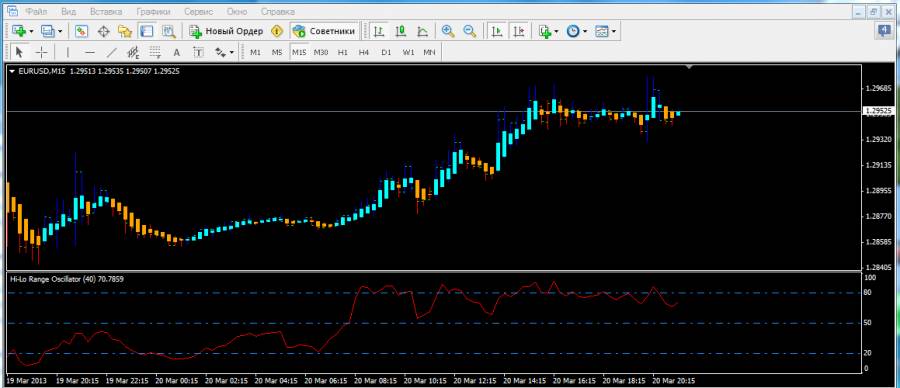The image size is (900, 388).
Task: Zoom in the chart with magnifier plus
Action: (448, 31)
